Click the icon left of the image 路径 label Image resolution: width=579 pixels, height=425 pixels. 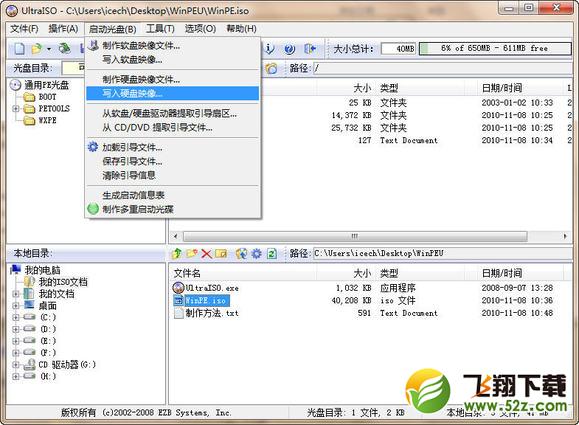pyautogui.click(x=271, y=68)
